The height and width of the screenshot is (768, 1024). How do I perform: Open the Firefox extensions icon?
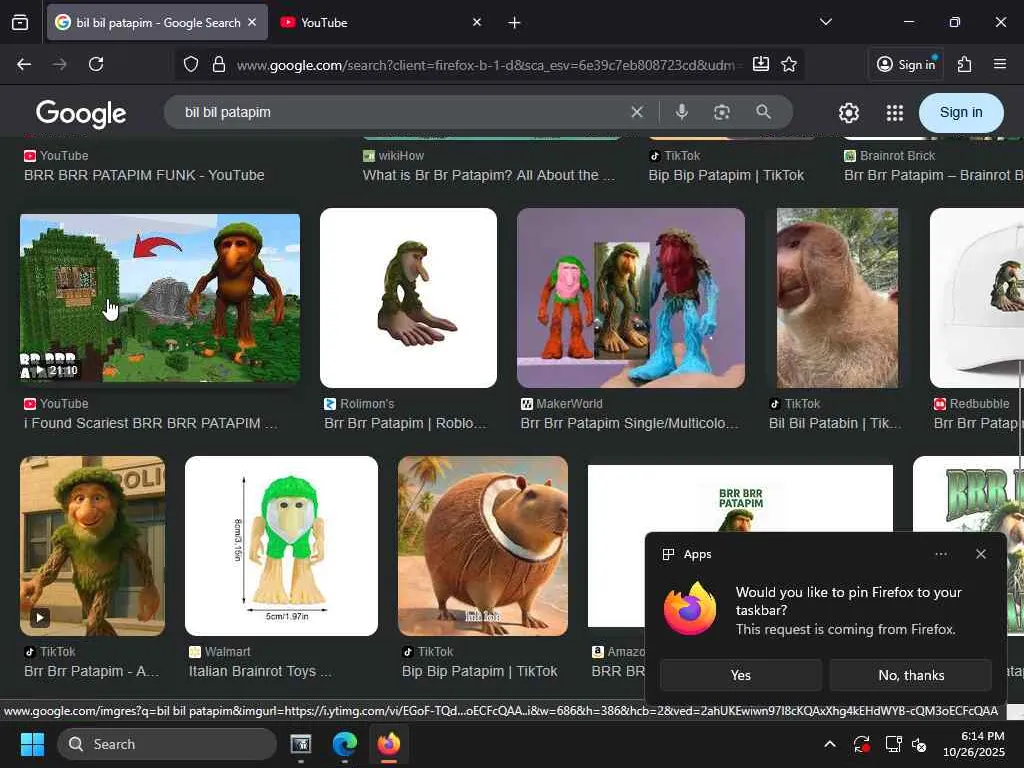pyautogui.click(x=965, y=64)
